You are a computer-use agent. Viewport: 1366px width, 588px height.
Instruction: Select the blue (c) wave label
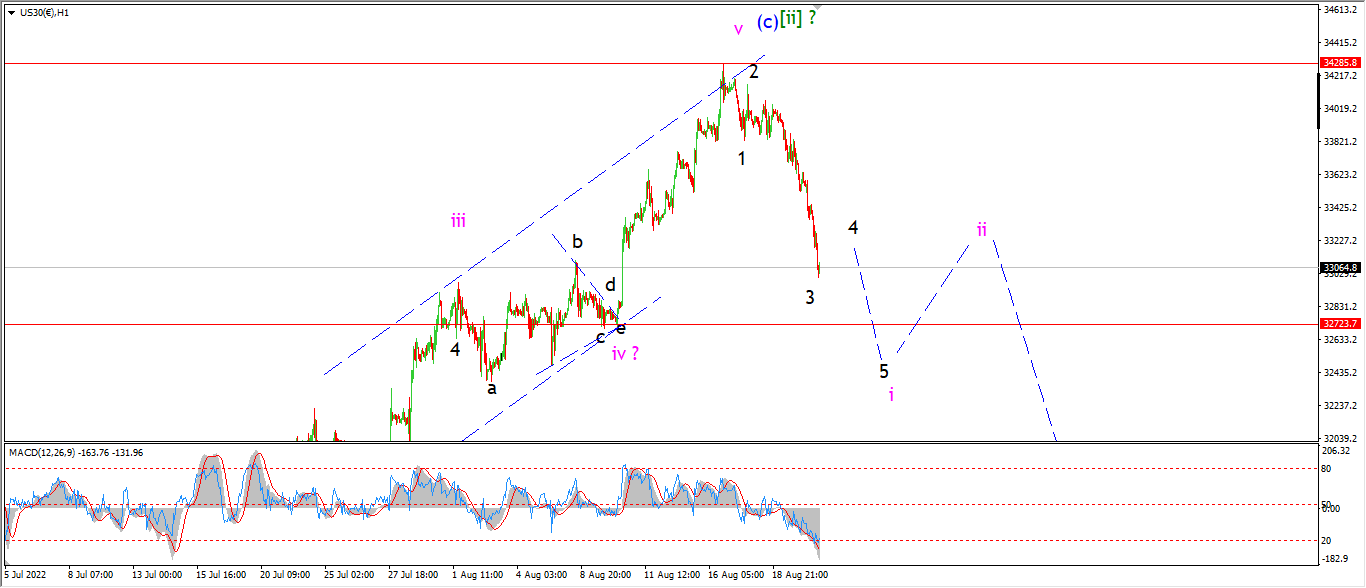tap(767, 20)
